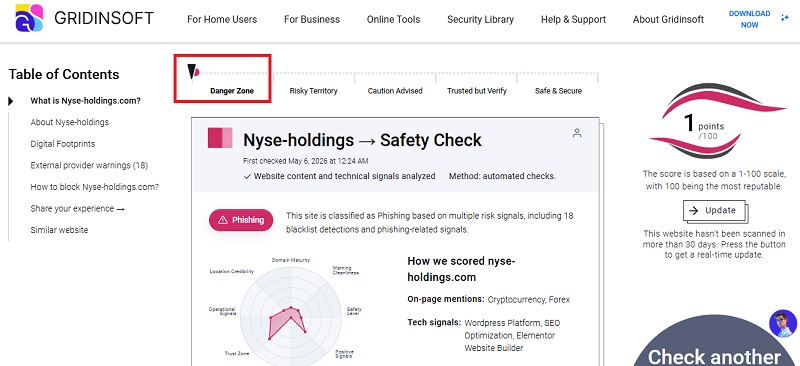Viewport: 800px width, 366px height.
Task: Click the Danger Zone scale label
Action: point(232,91)
